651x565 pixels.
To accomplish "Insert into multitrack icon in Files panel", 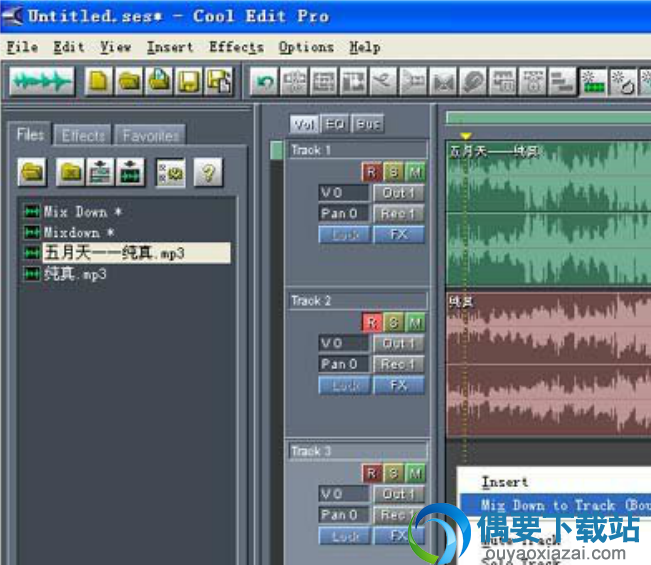I will [x=100, y=172].
